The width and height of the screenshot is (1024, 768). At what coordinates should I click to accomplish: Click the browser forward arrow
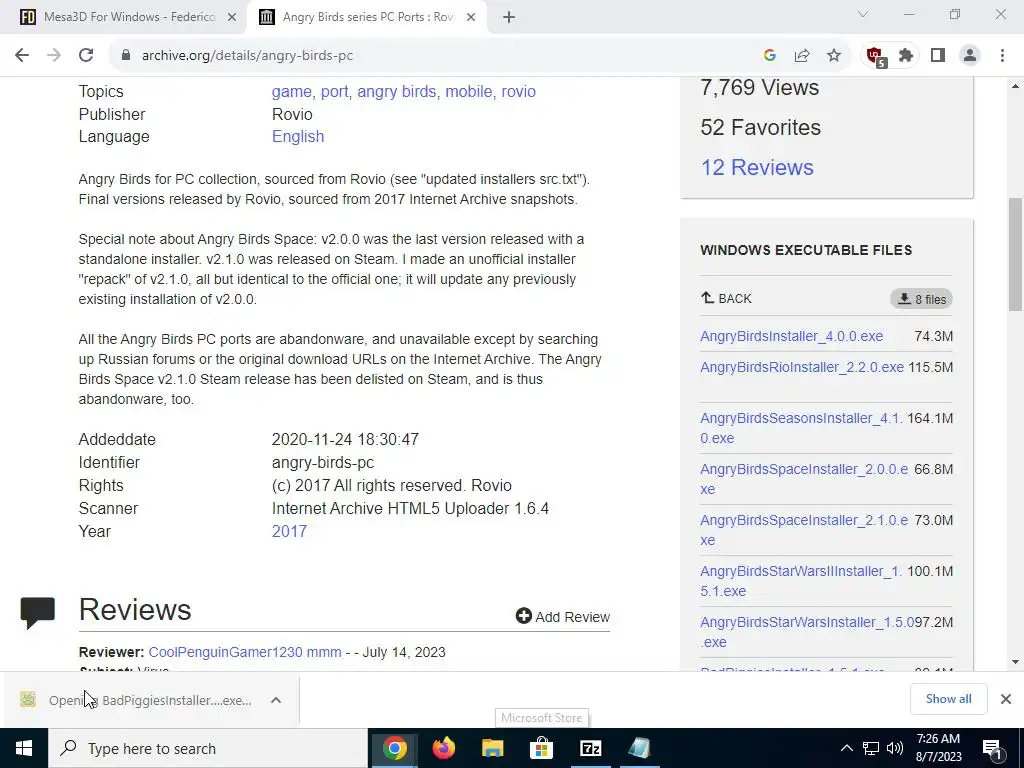tap(54, 56)
